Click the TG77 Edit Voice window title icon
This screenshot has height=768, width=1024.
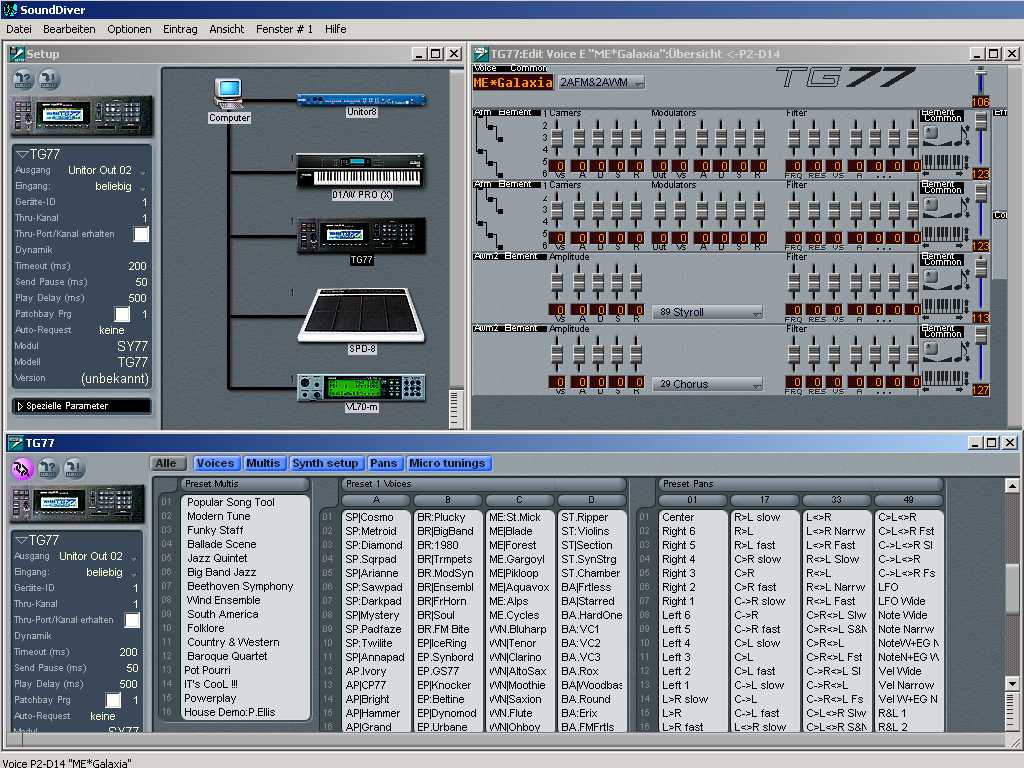tap(481, 54)
